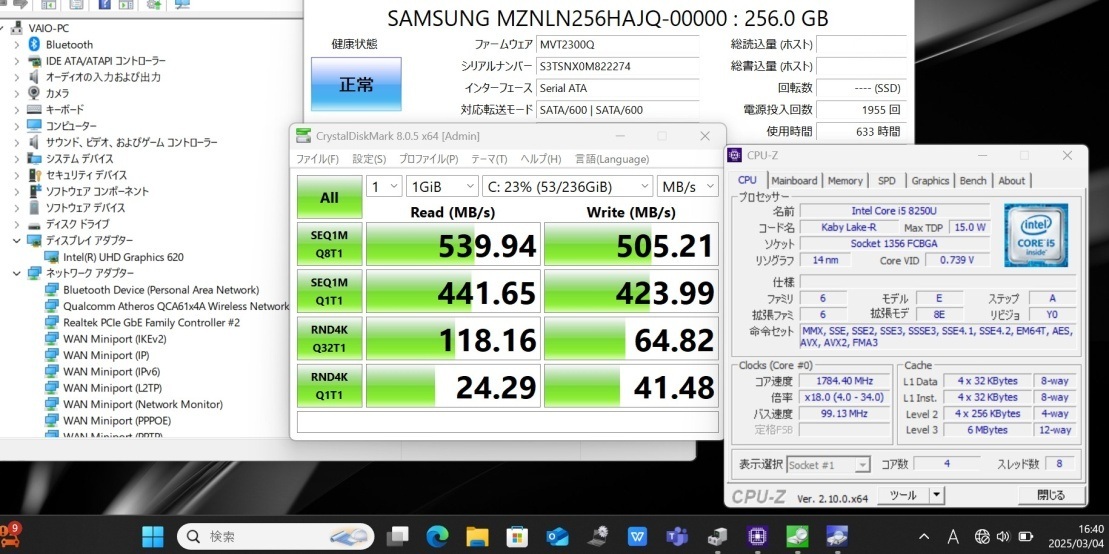Viewport: 1109px width, 554px height.
Task: Open the ファイル(F) menu in CrystalDiskMark
Action: 317,159
